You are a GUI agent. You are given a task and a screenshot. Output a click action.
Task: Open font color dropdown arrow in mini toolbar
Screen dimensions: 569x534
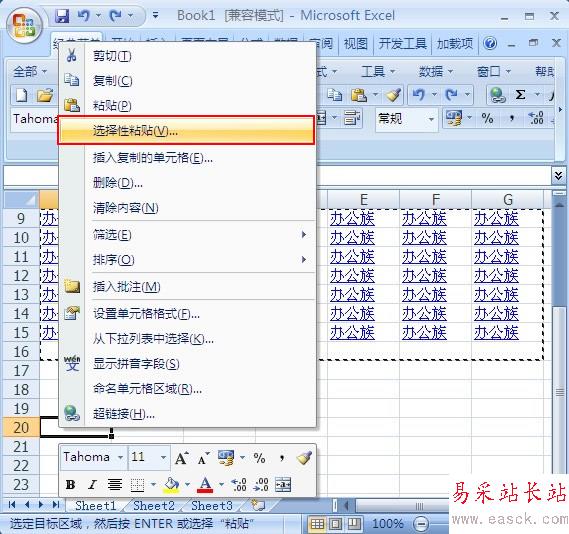click(x=221, y=485)
